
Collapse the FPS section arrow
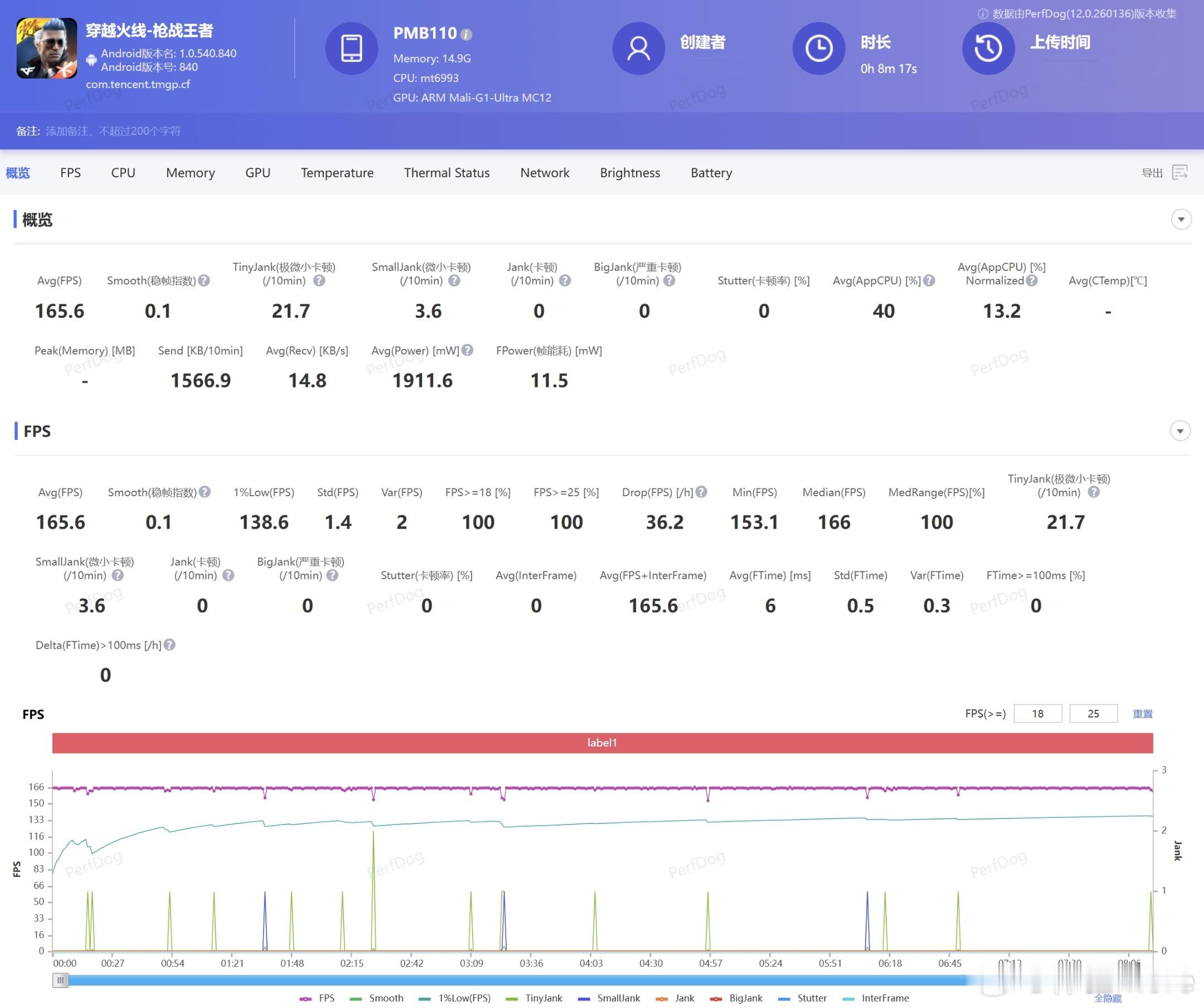coord(1180,430)
